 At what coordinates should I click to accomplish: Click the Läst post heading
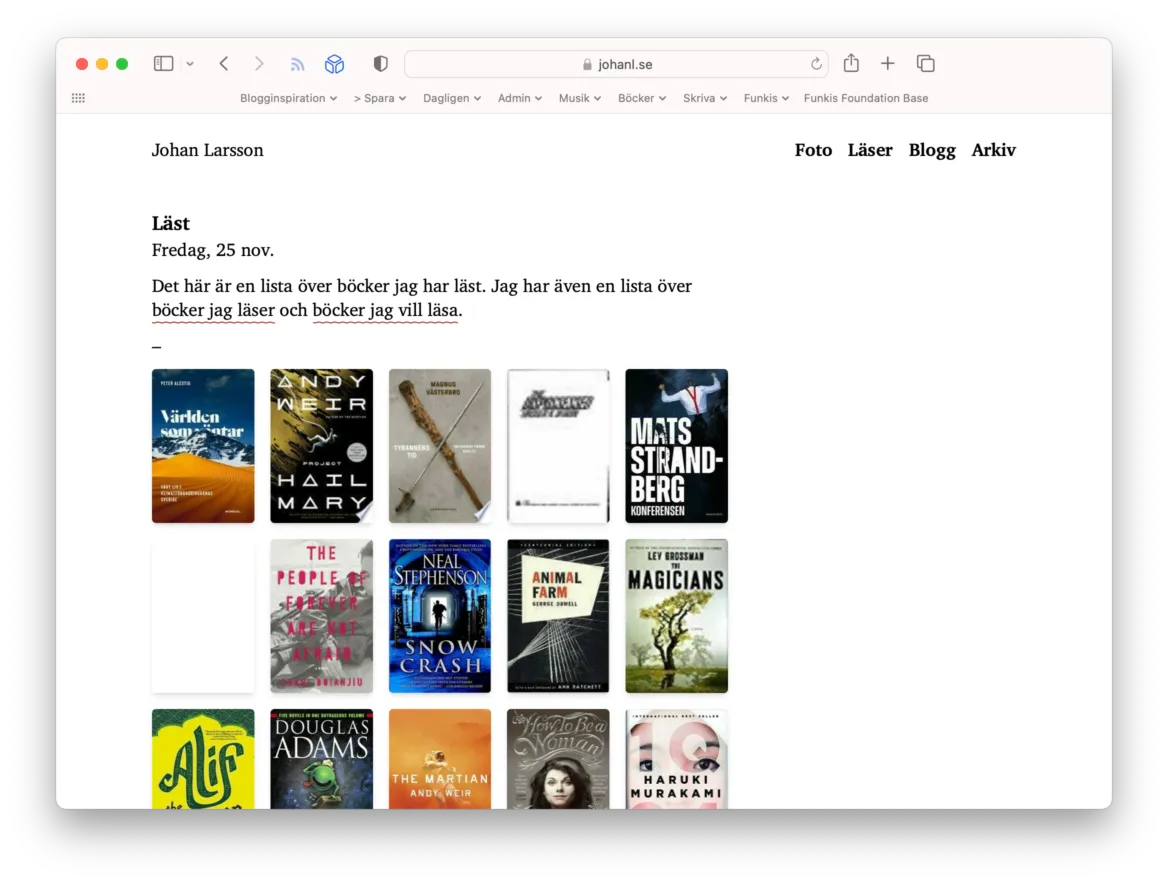[171, 224]
